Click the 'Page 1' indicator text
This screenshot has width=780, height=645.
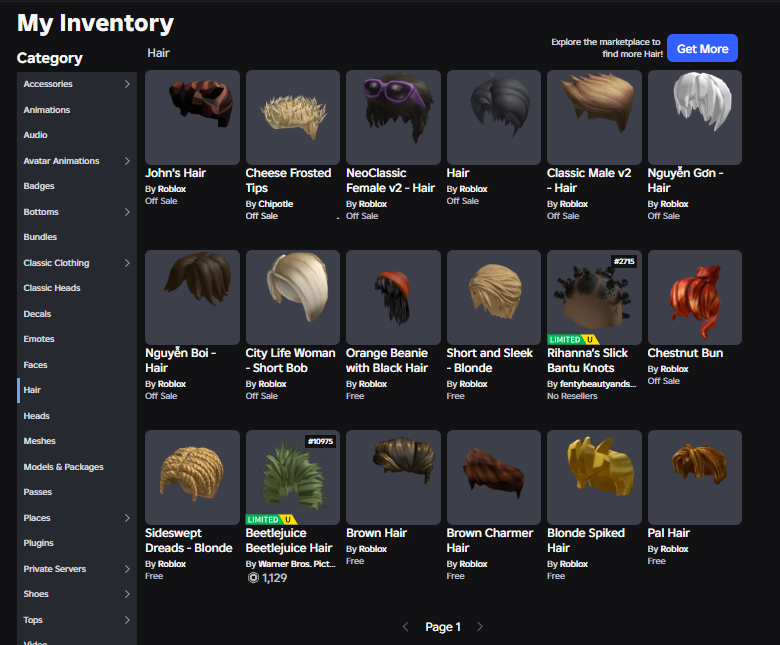click(x=443, y=627)
